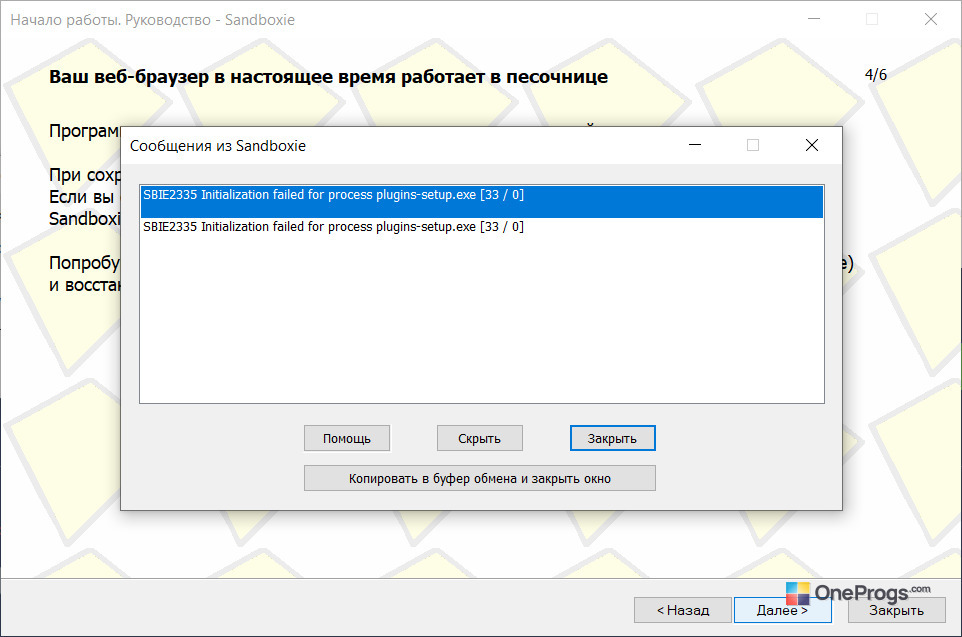Close the Сообщения из Sandboxie dialog
This screenshot has width=962, height=637.
[x=812, y=145]
